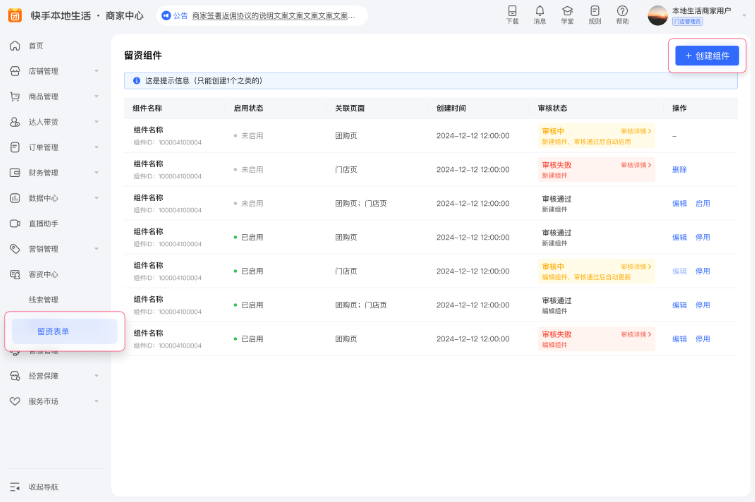The width and height of the screenshot is (755, 502).
Task: Open 审核详情 for 未启用 审核中 row
Action: point(636,131)
